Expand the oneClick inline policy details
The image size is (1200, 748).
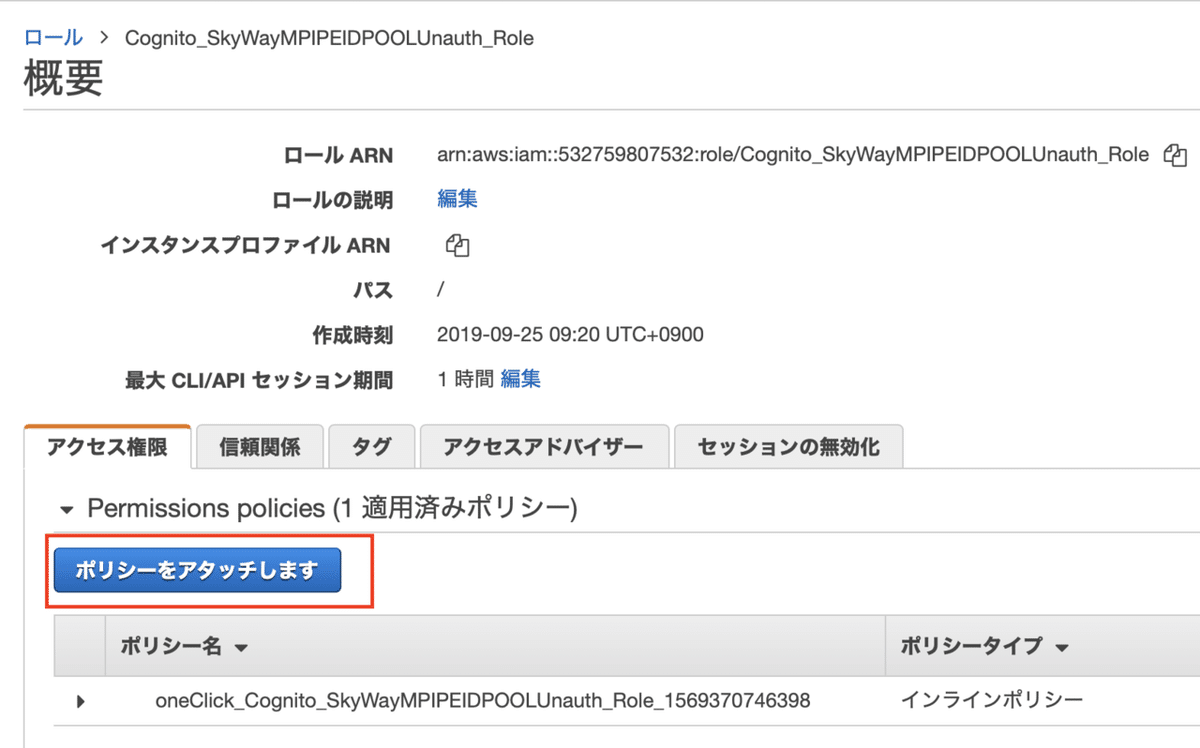click(x=80, y=701)
